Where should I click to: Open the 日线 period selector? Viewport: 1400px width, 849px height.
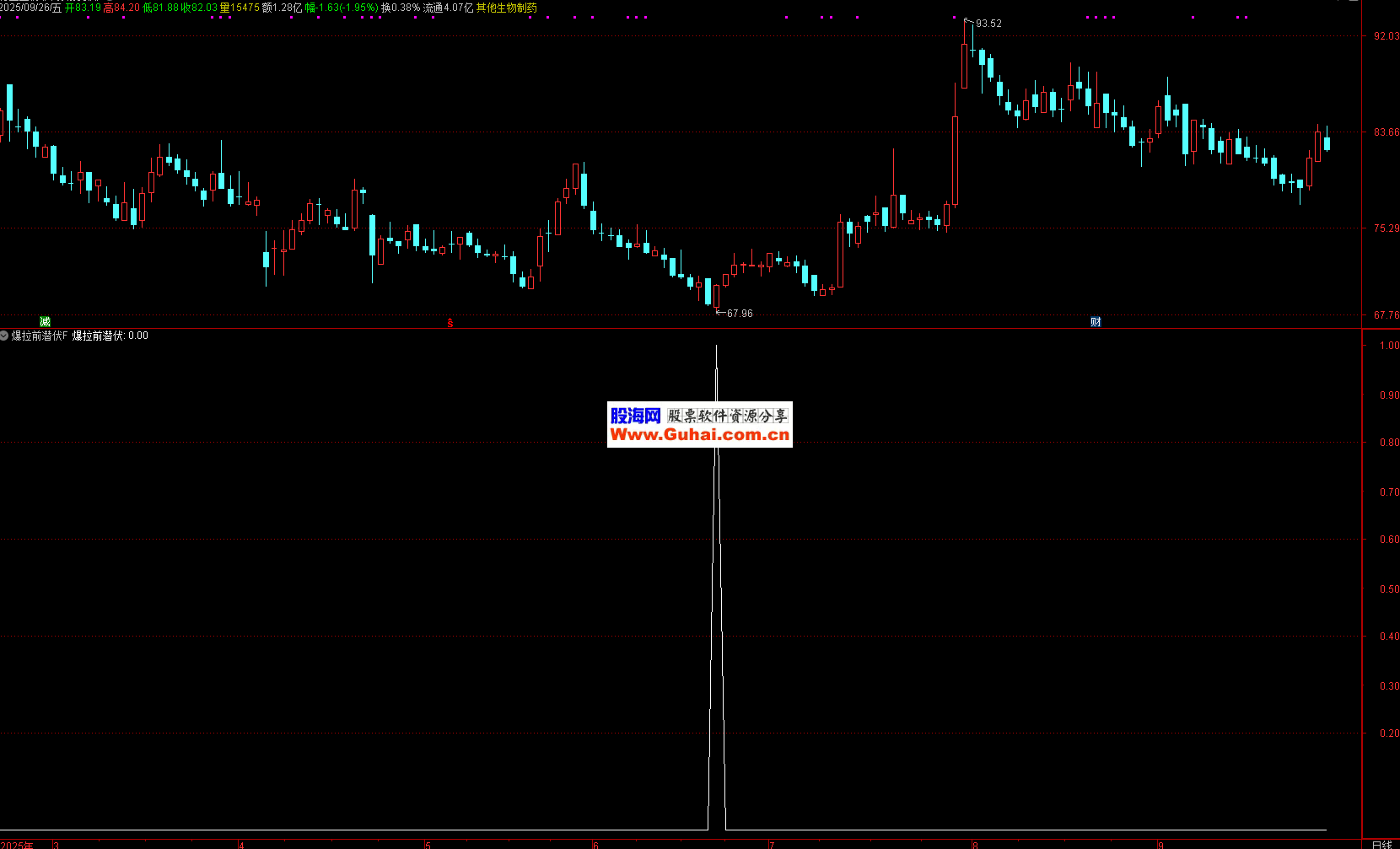tap(1381, 844)
